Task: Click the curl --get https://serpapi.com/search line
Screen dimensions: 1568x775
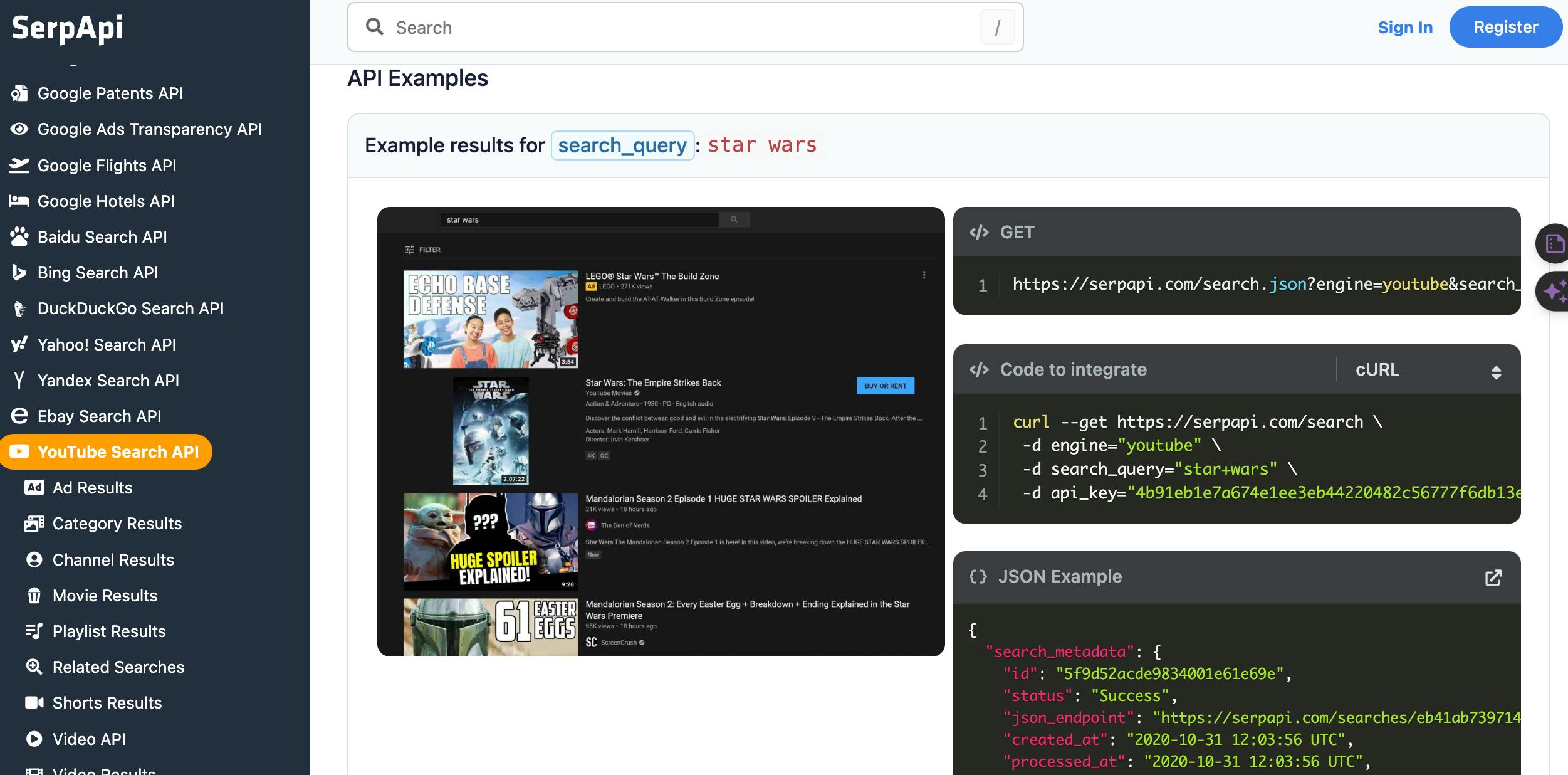Action: click(x=1197, y=422)
